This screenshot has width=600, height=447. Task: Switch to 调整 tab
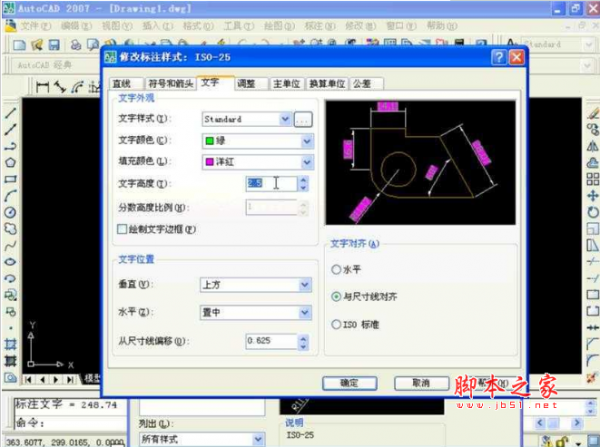point(251,83)
